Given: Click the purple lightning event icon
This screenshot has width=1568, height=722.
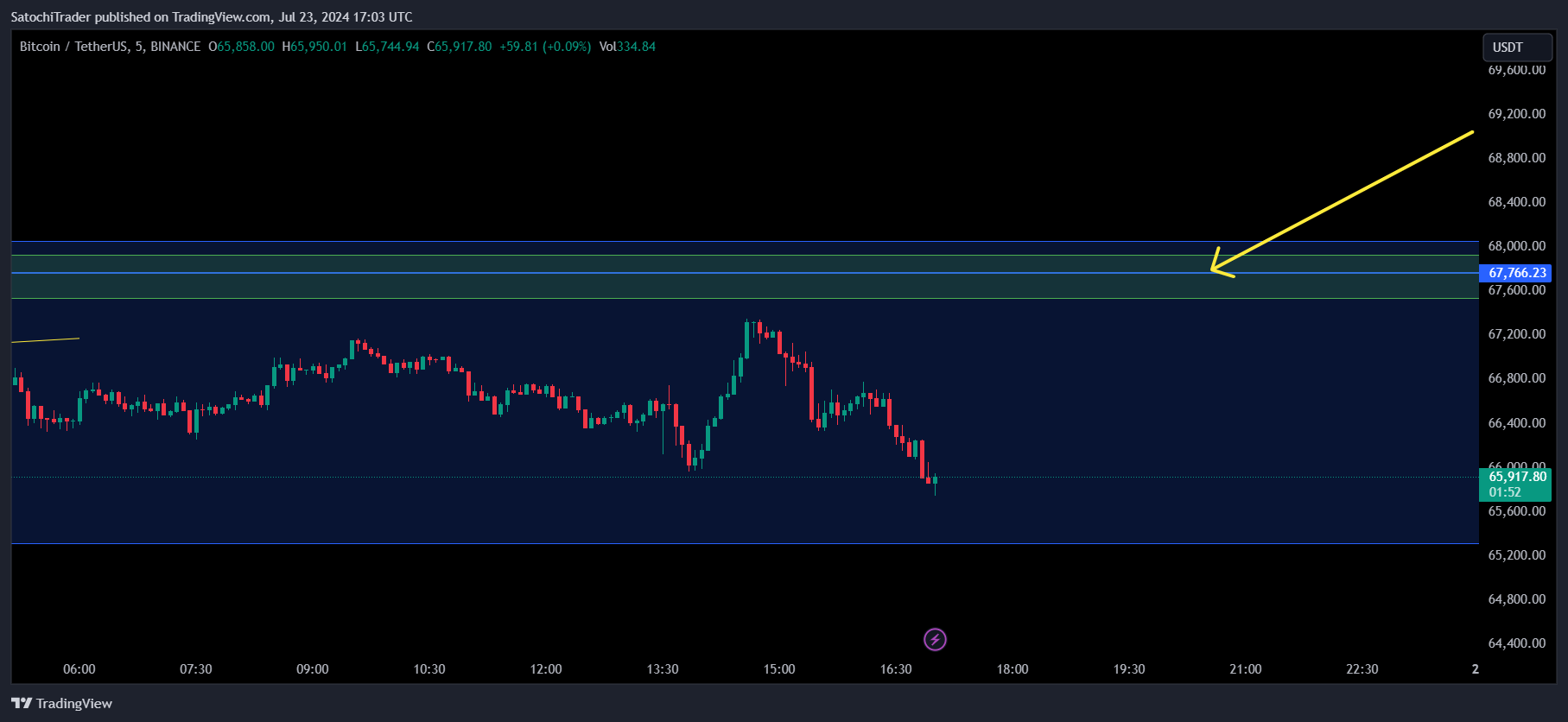Looking at the screenshot, I should pos(935,639).
